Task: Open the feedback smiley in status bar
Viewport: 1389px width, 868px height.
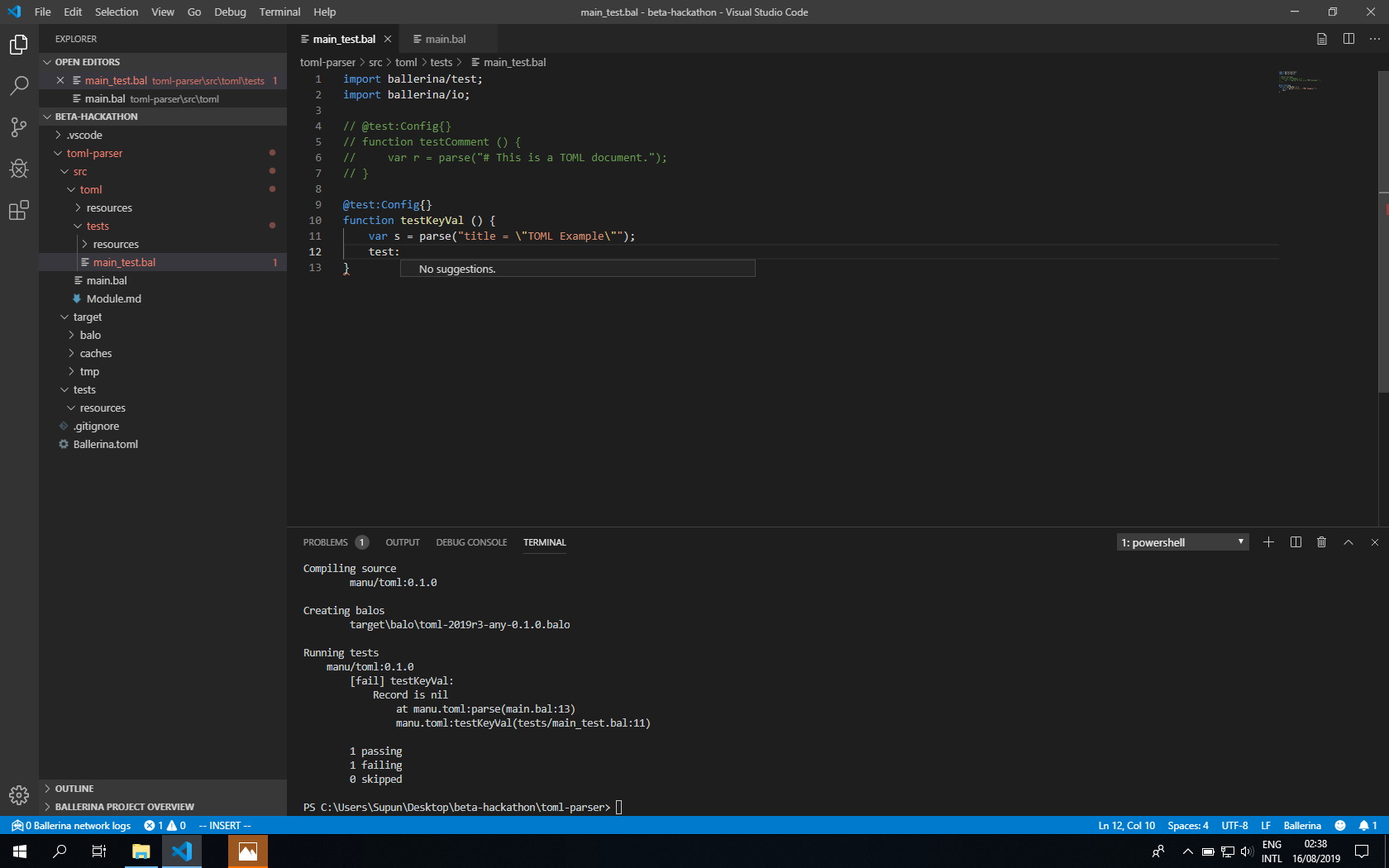Action: pos(1340,826)
